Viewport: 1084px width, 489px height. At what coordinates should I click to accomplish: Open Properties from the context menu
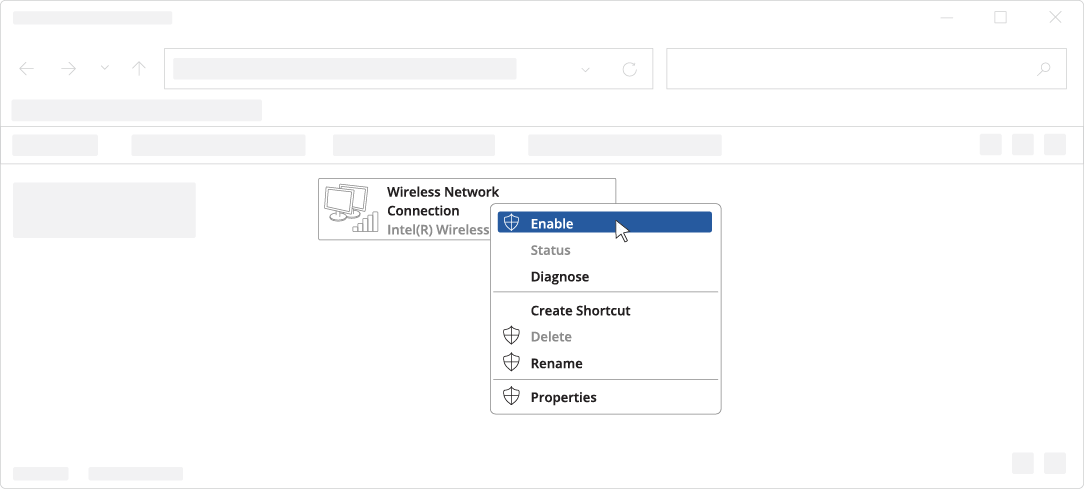click(563, 397)
